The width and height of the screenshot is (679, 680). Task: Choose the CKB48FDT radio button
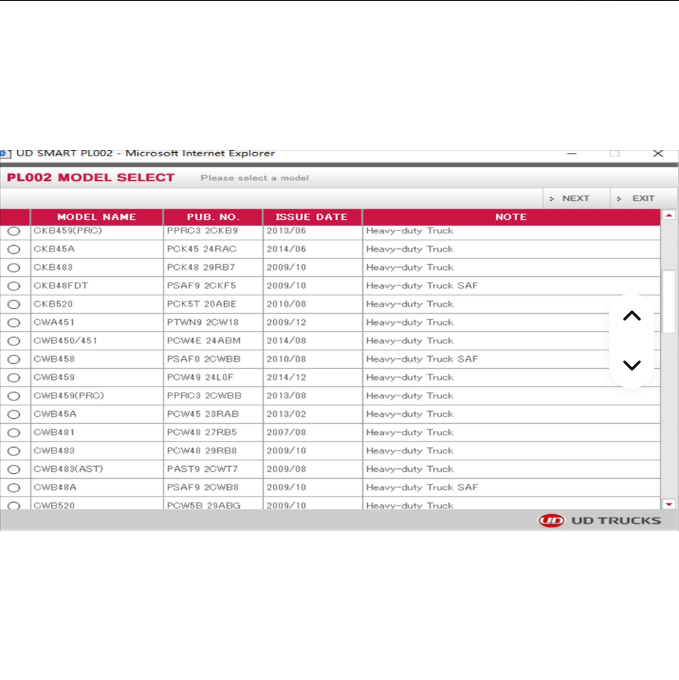(x=14, y=286)
